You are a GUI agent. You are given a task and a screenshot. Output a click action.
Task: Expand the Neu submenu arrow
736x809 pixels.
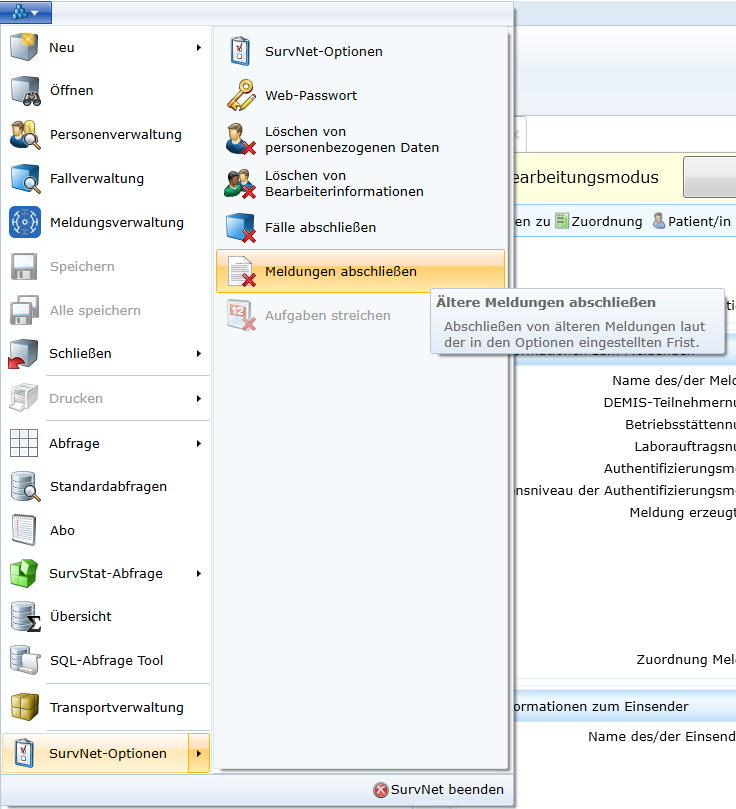click(199, 48)
